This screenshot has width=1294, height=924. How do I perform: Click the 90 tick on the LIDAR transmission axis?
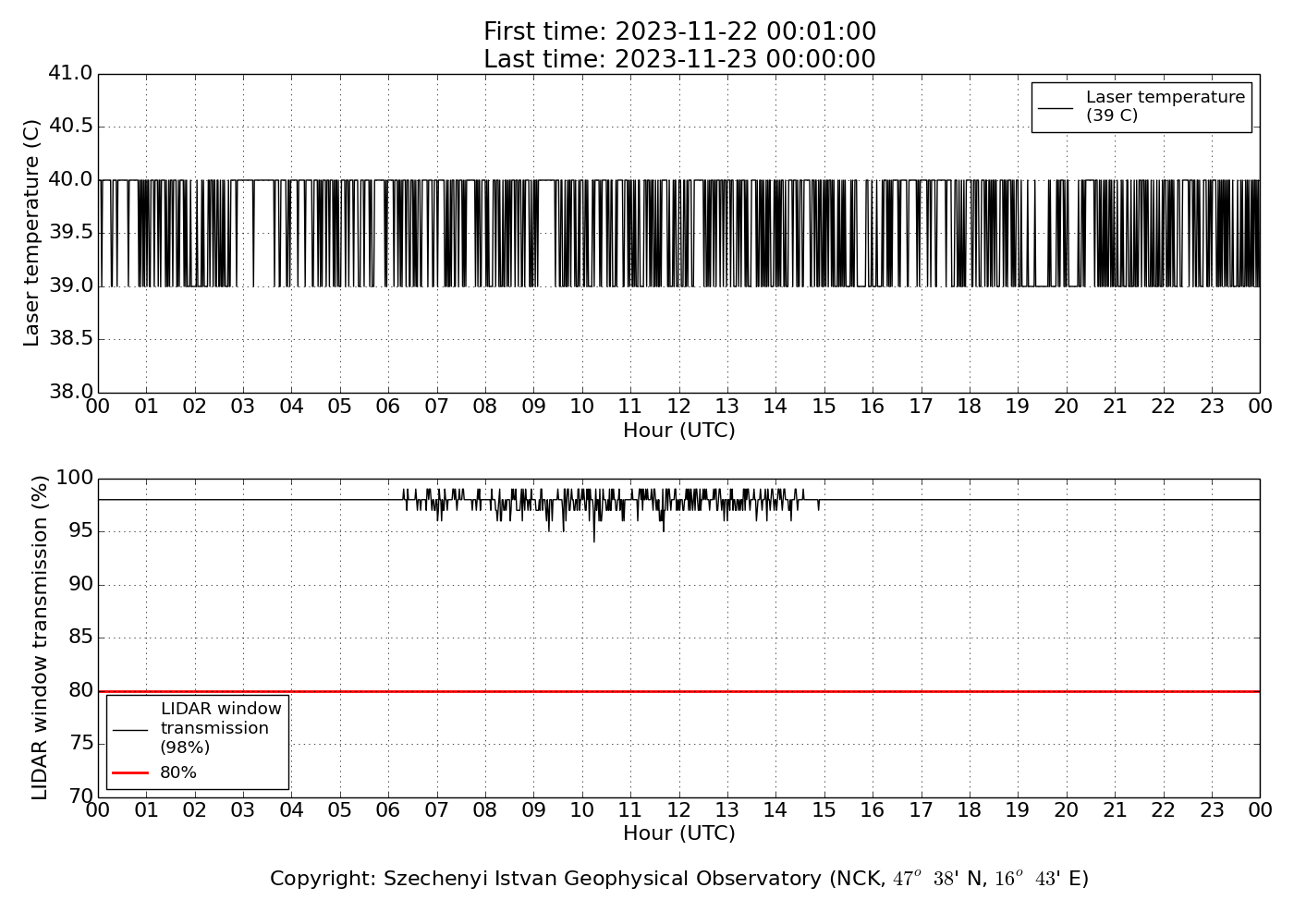[80, 585]
